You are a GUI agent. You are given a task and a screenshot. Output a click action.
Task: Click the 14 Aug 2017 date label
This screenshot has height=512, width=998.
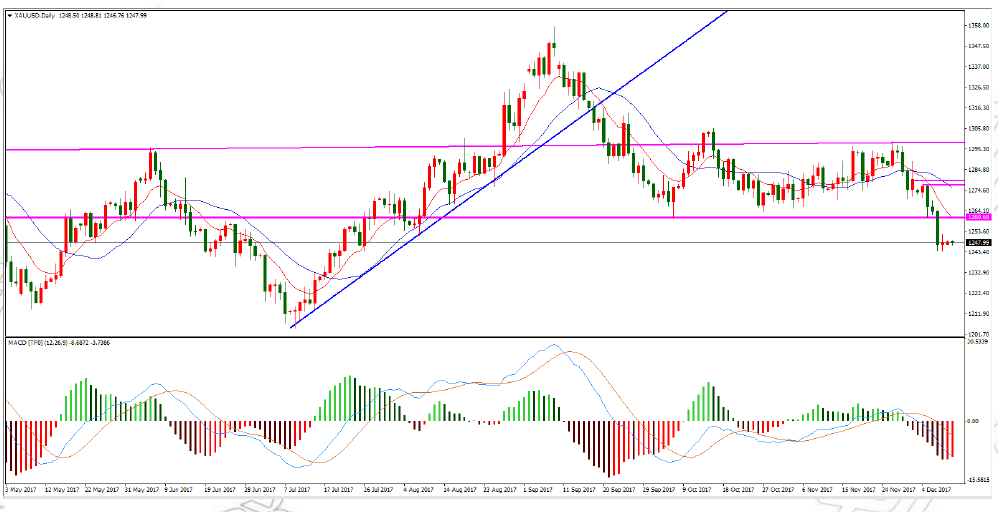click(460, 490)
